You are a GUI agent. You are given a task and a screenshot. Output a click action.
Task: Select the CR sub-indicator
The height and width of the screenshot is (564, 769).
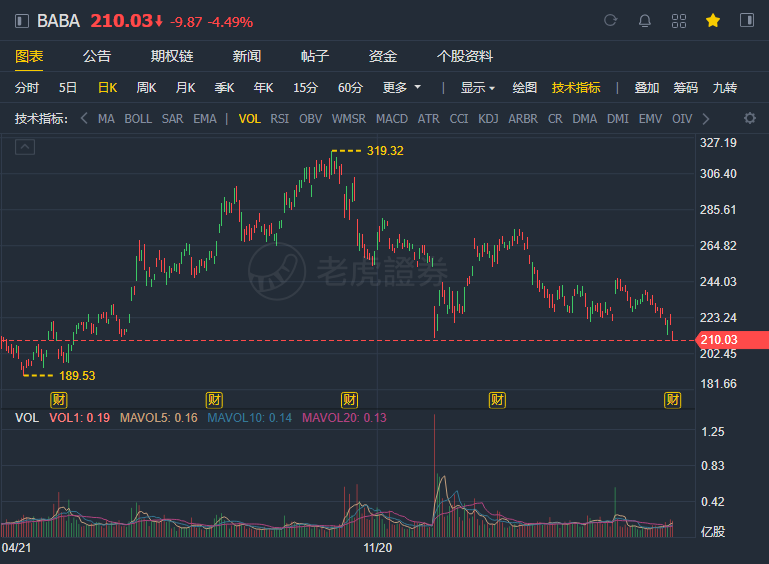[555, 119]
